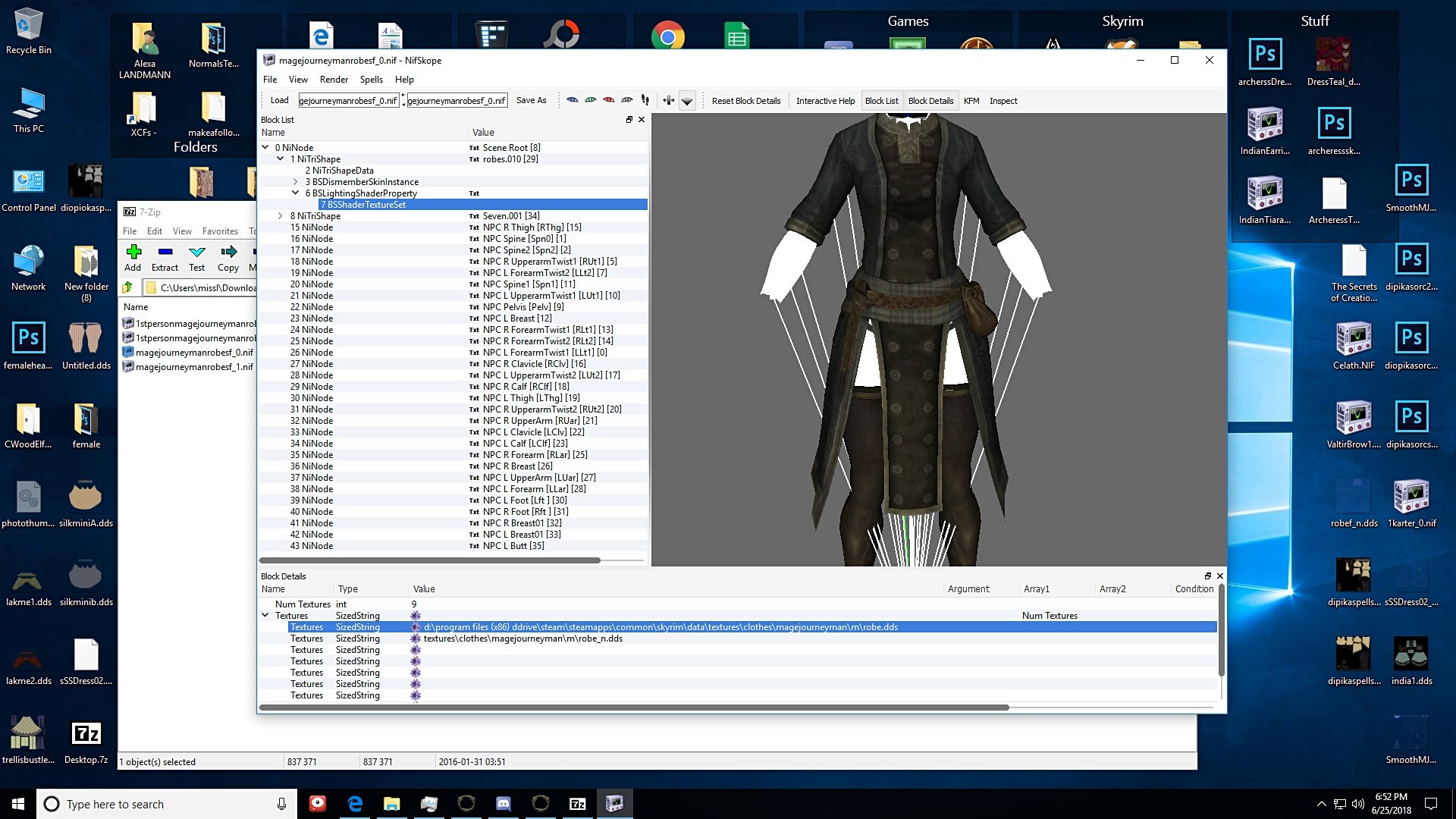Select Celath.NIF desktop file
Viewport: 1456px width, 819px height.
tap(1354, 346)
